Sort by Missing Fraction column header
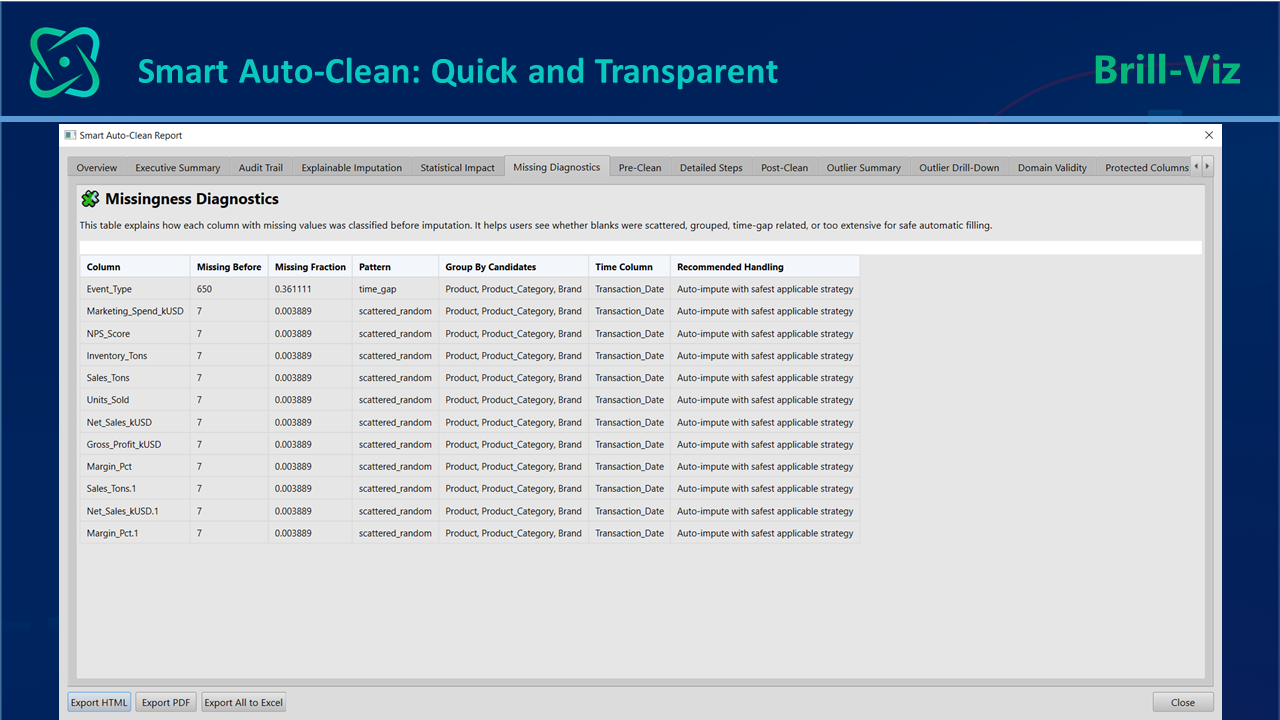This screenshot has height=720, width=1280. 310,267
